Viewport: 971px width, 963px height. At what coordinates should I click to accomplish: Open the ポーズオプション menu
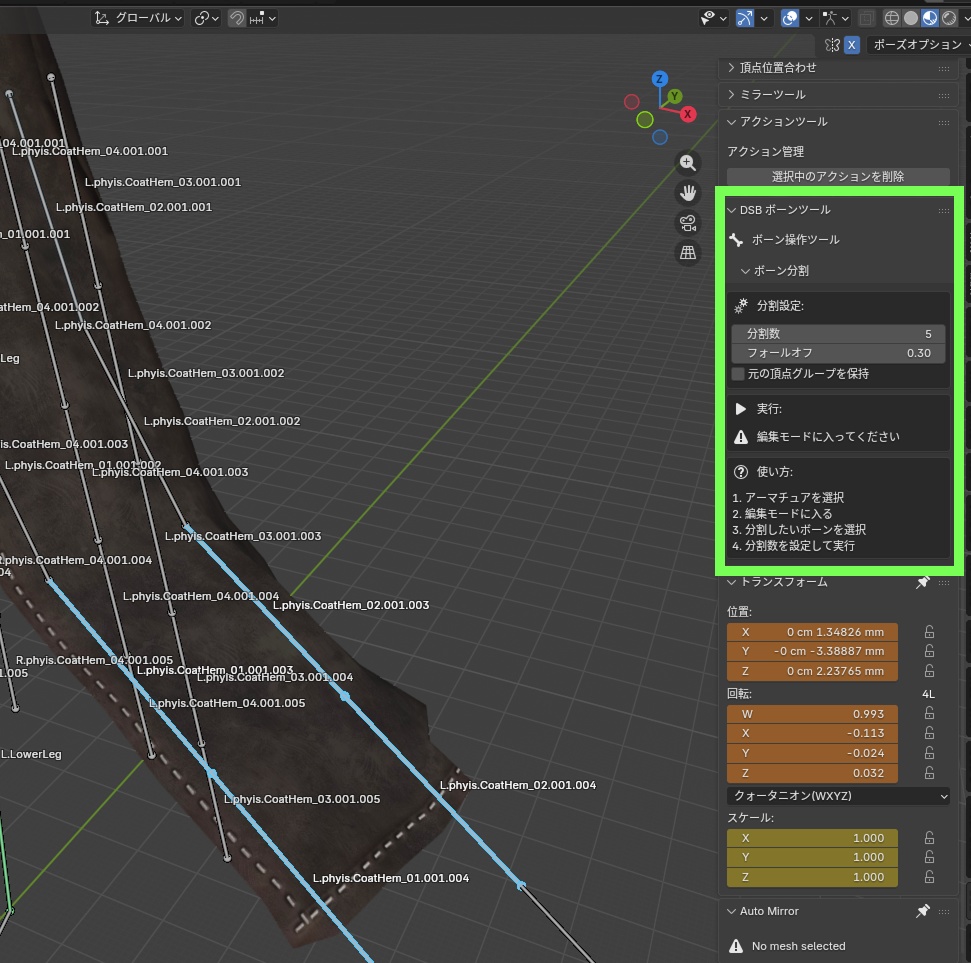(917, 45)
